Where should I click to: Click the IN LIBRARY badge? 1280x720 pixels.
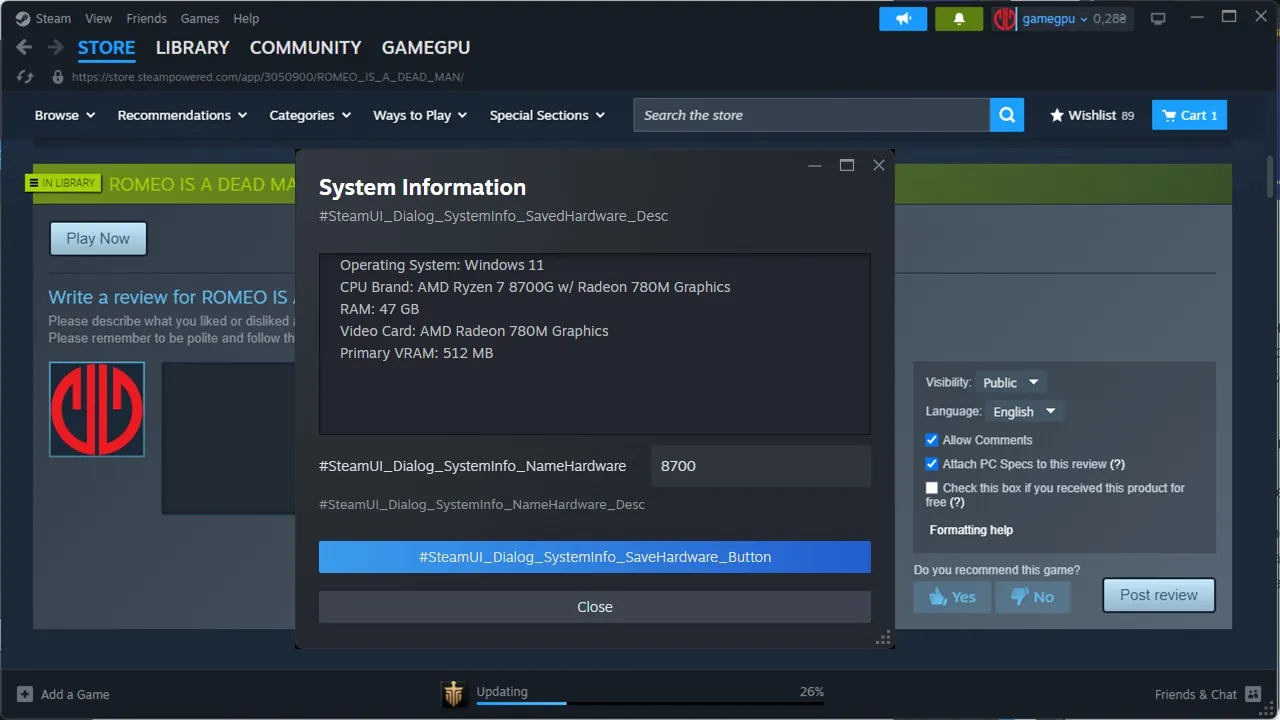(64, 183)
